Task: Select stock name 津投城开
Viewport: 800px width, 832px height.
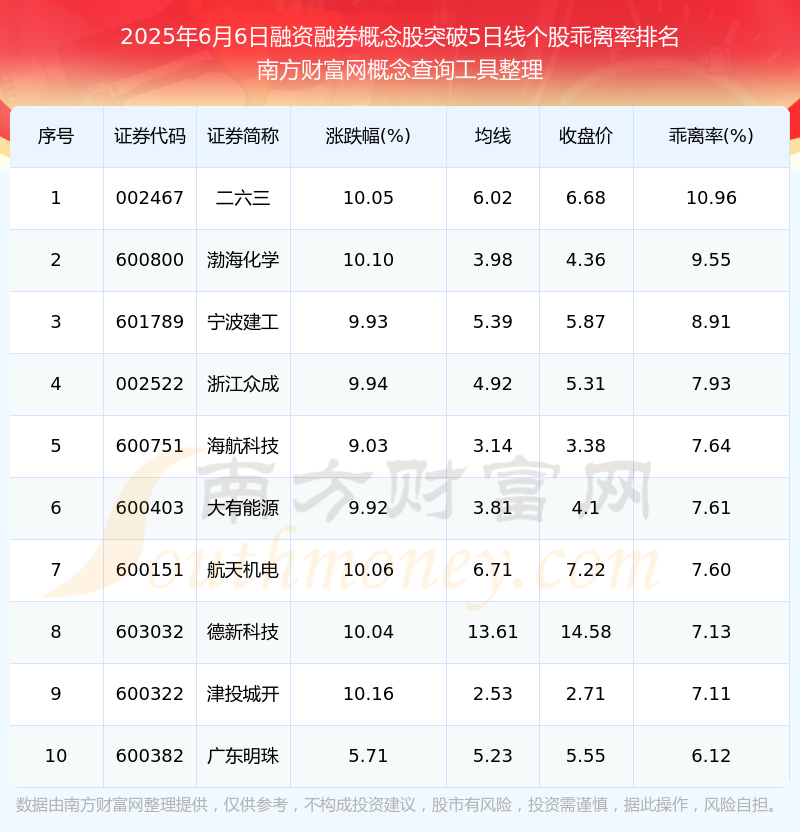Action: [x=243, y=694]
